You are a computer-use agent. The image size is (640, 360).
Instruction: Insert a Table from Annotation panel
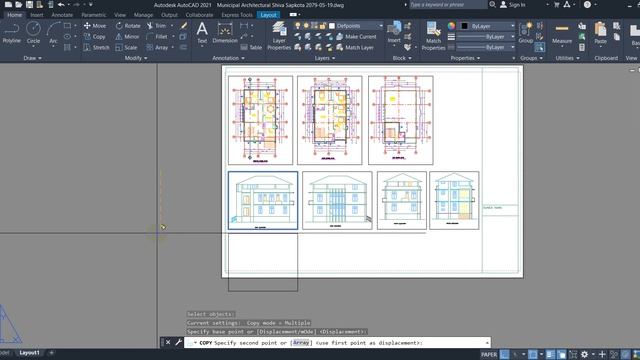click(251, 47)
